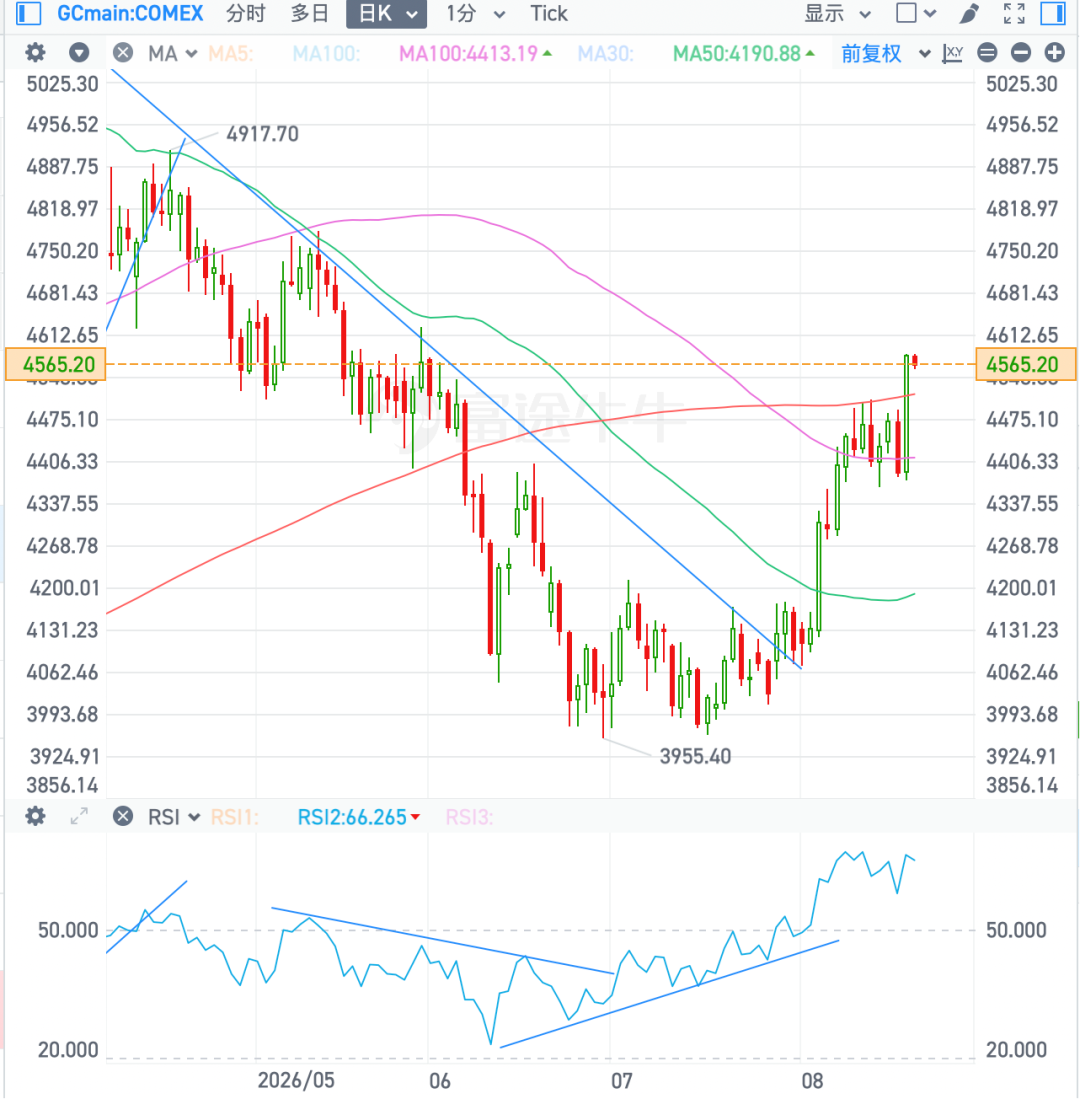The width and height of the screenshot is (1080, 1099).
Task: Toggle the MA30 line visibility
Action: coord(606,53)
